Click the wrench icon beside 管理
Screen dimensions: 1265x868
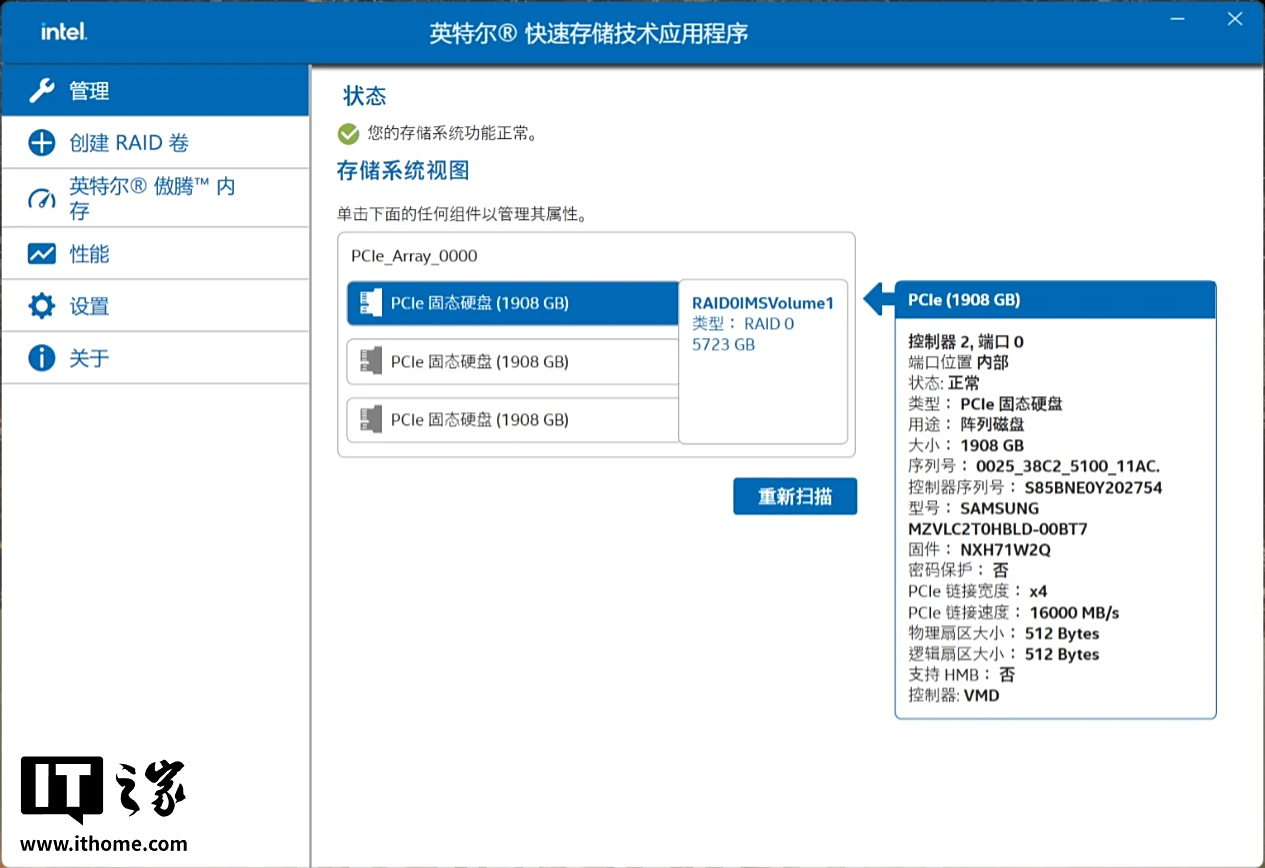coord(42,91)
